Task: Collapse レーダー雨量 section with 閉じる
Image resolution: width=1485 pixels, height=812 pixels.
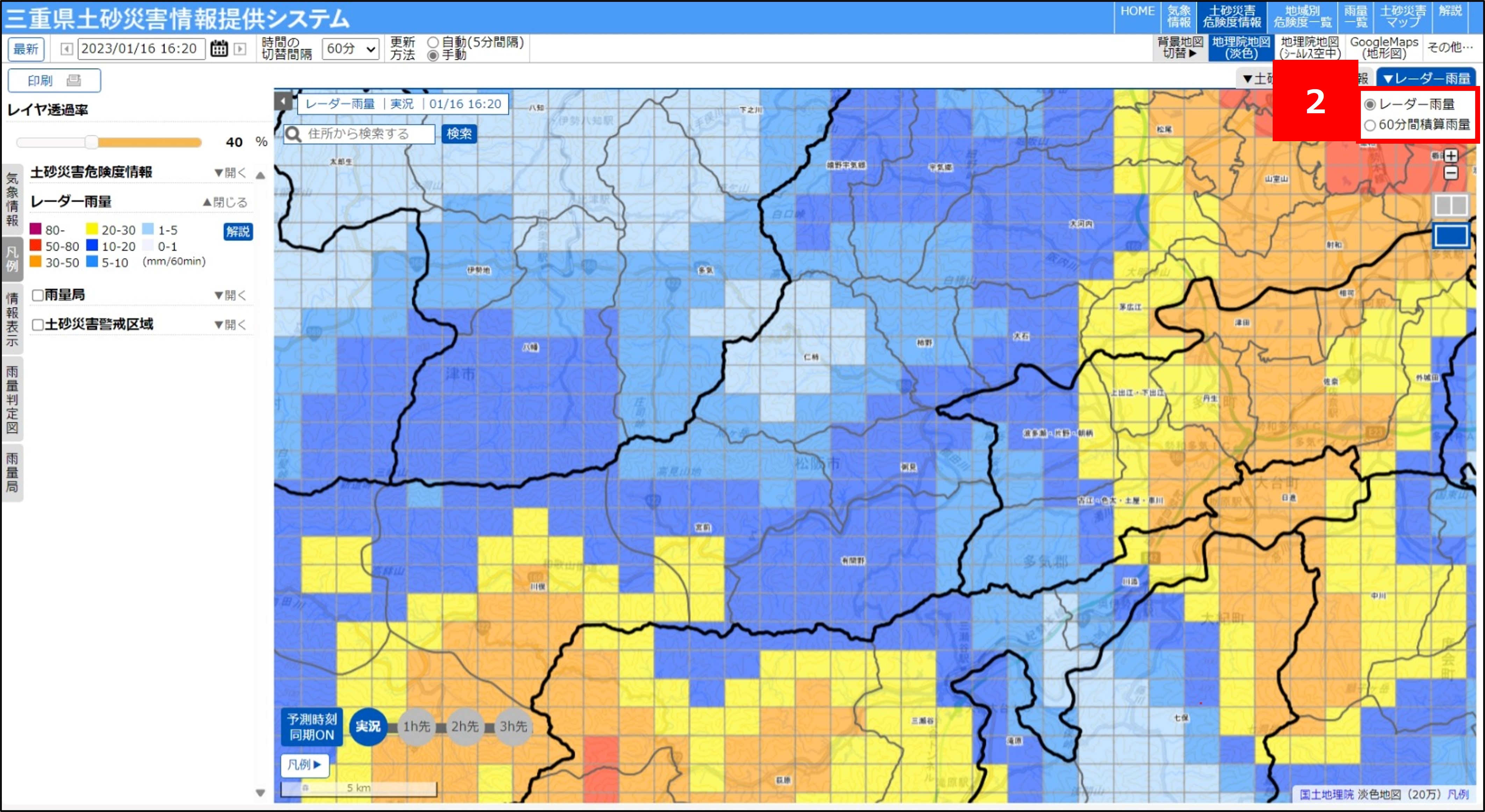Action: [x=225, y=202]
